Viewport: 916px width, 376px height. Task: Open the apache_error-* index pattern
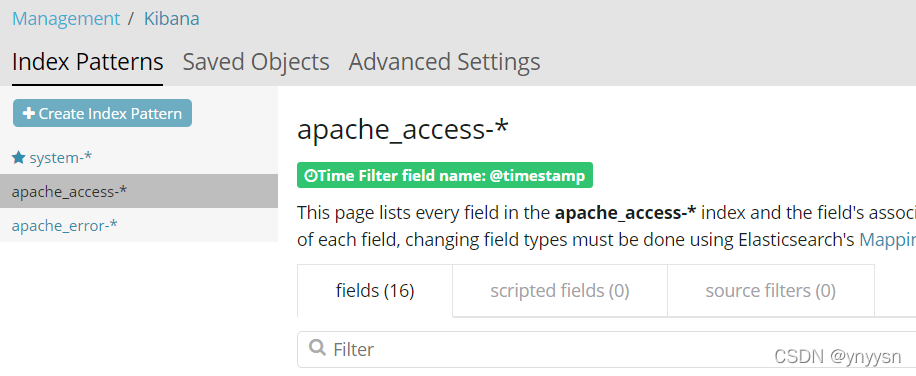[64, 225]
